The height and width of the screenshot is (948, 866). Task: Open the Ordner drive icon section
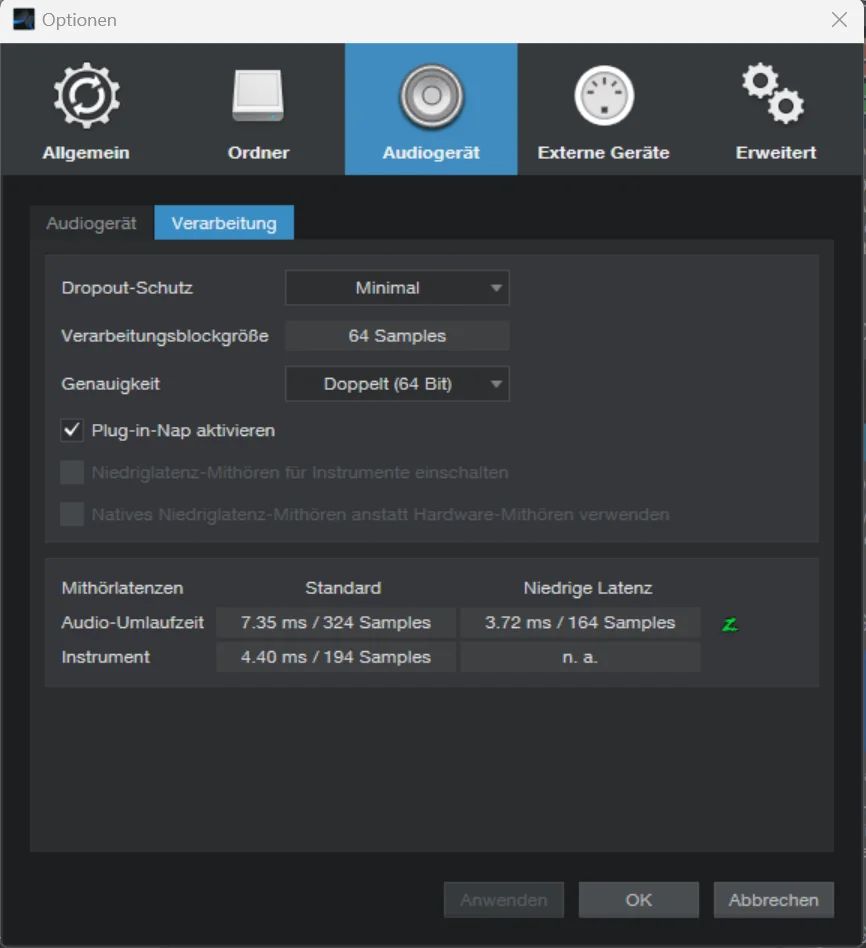[x=258, y=96]
